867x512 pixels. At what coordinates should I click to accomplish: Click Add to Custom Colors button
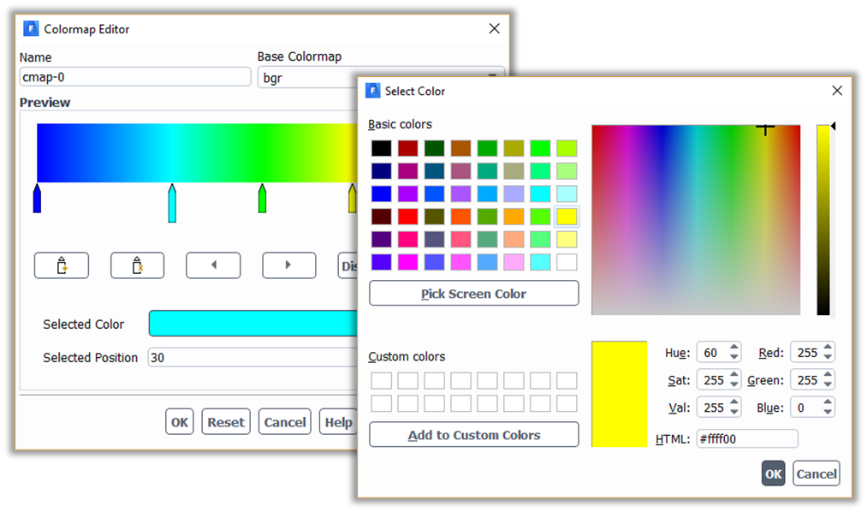(x=474, y=435)
